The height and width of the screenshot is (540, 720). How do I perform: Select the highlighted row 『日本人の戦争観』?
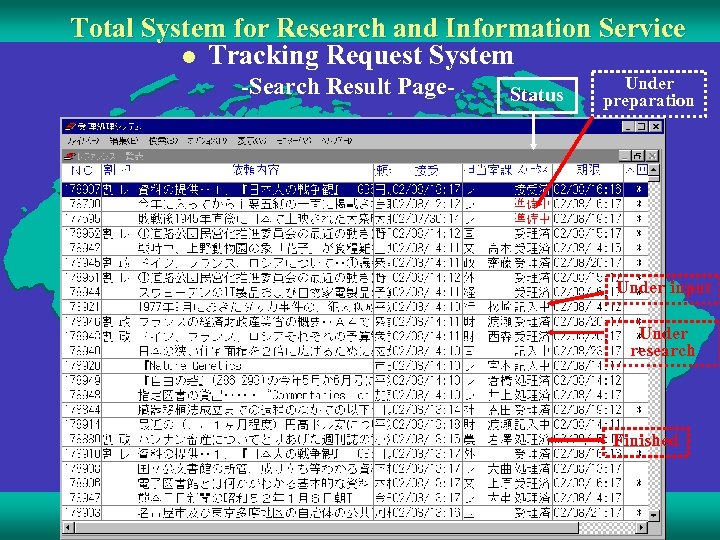[x=355, y=189]
